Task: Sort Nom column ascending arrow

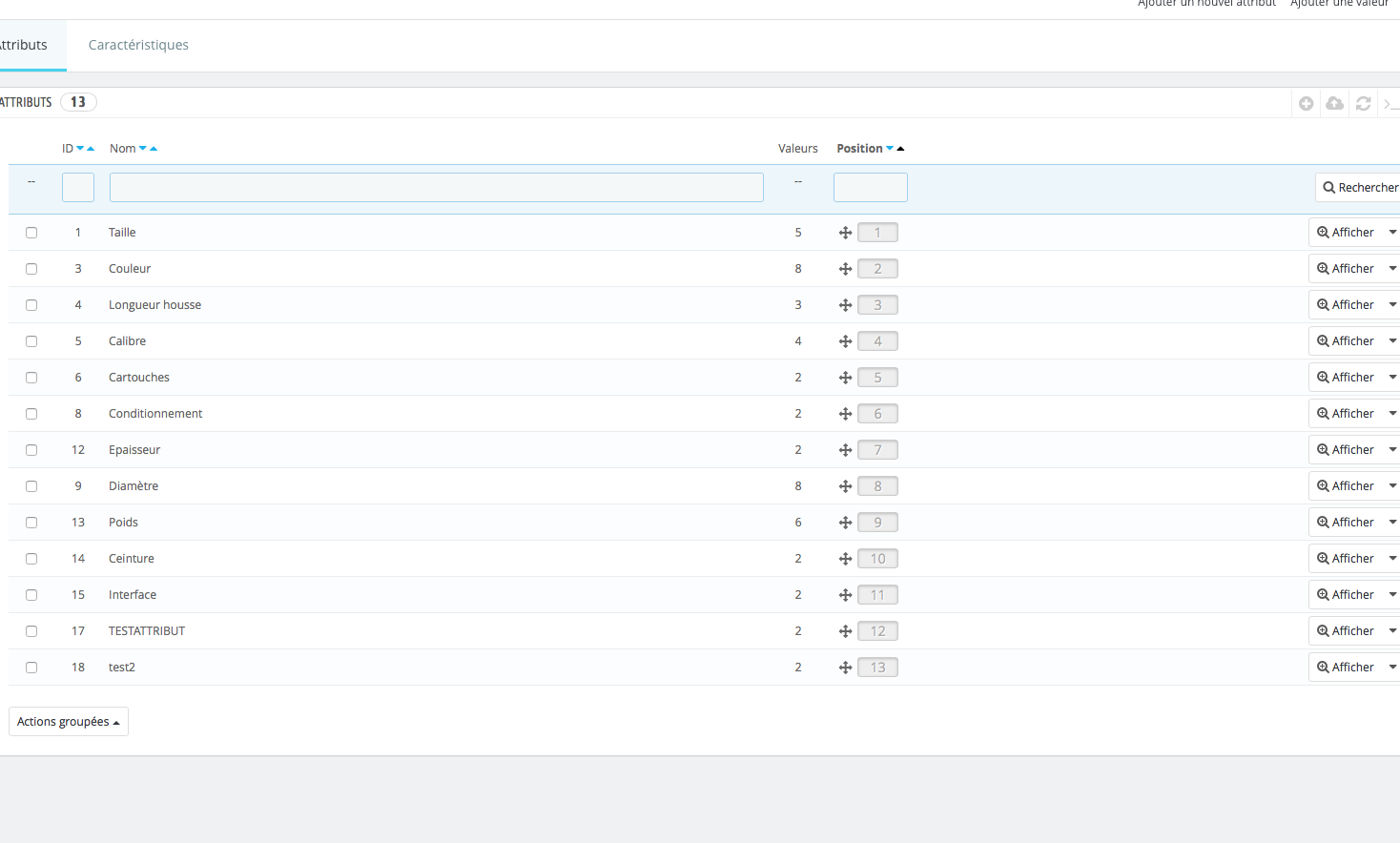Action: (x=154, y=149)
